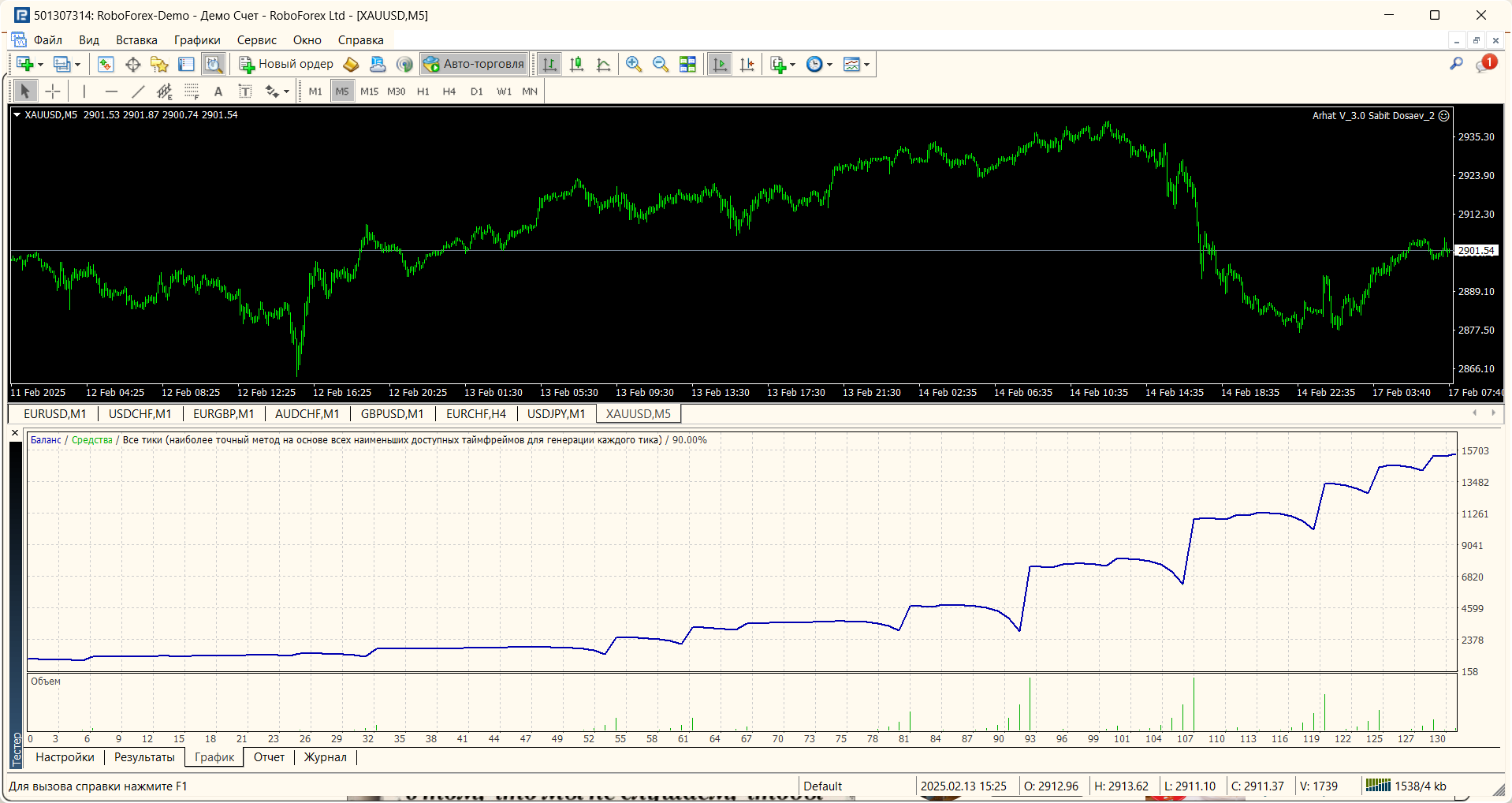Viewport: 1512px width, 803px height.
Task: Expand the XAUUSD,M5 chart title triangle
Action: coord(17,115)
